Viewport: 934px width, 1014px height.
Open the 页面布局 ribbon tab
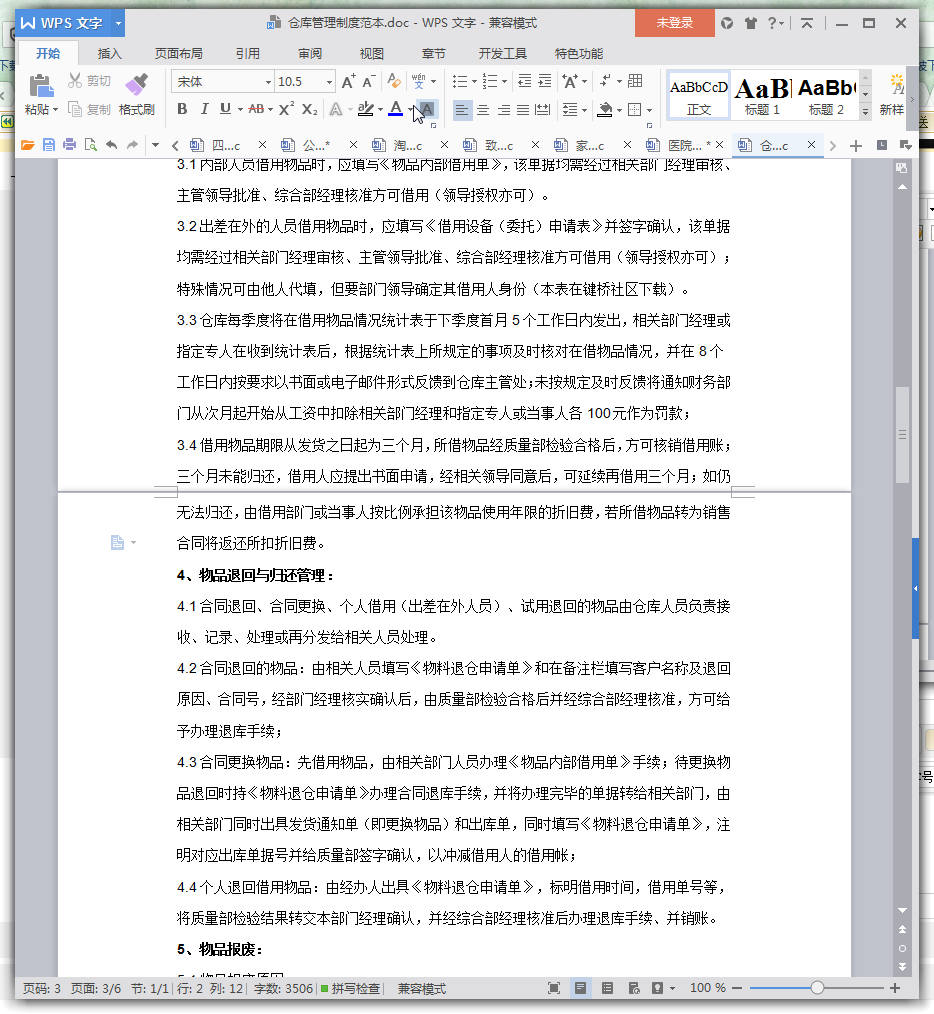pos(179,54)
